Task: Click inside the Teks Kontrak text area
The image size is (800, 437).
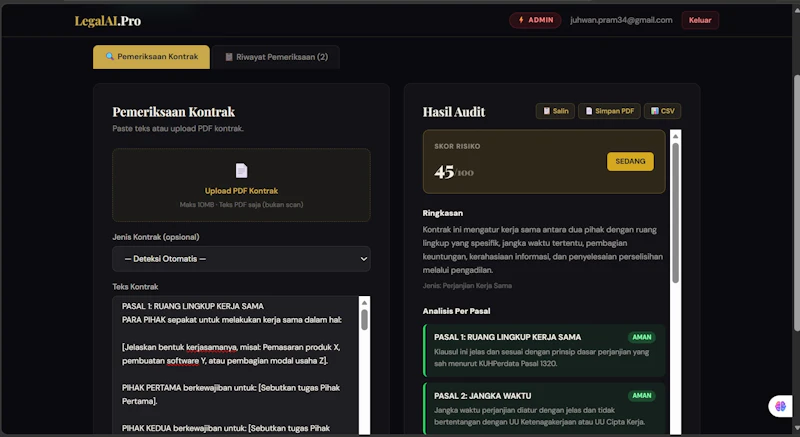Action: (x=236, y=365)
